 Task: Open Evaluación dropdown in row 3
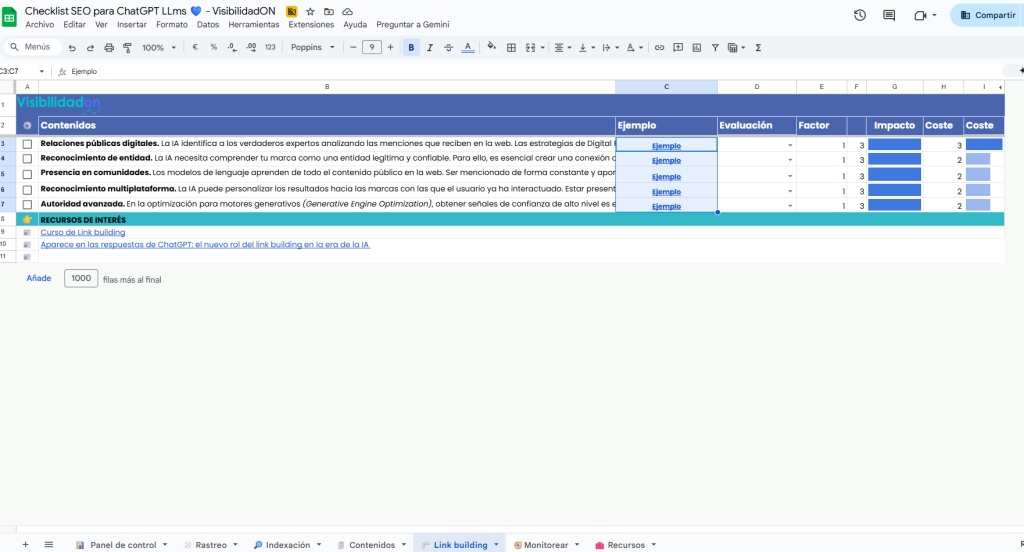(x=790, y=146)
